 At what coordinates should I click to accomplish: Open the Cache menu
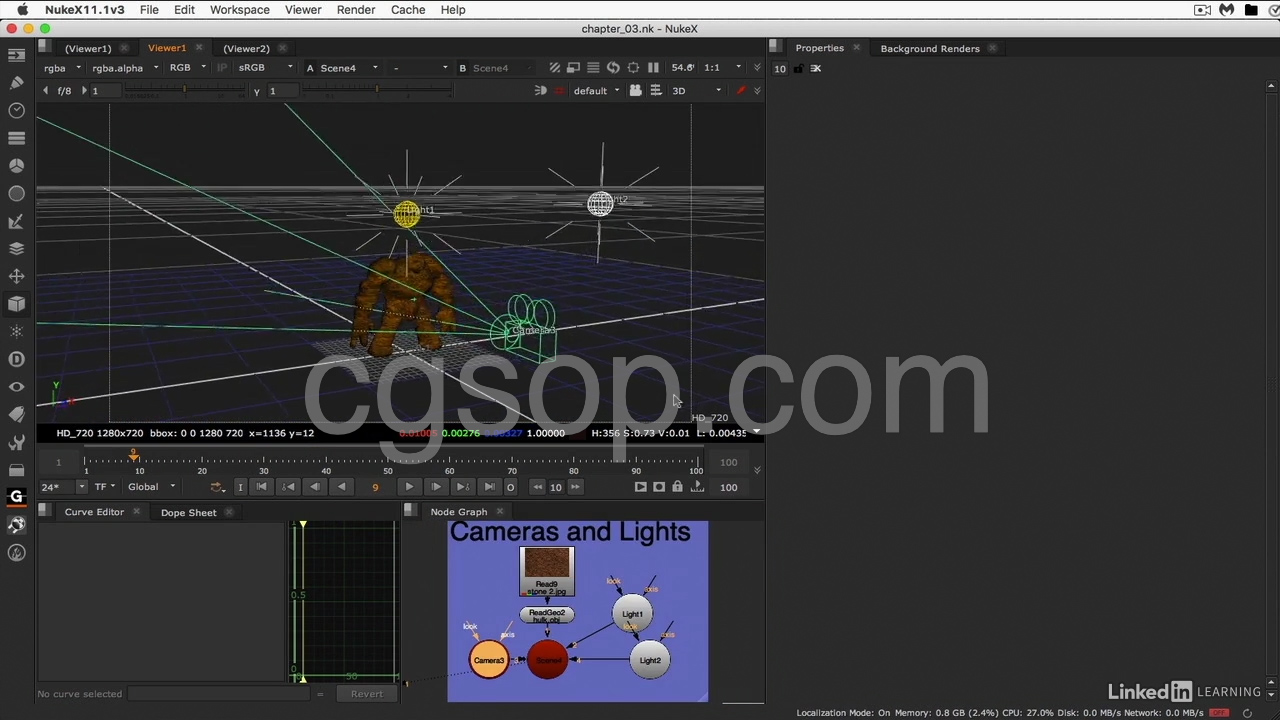click(408, 10)
